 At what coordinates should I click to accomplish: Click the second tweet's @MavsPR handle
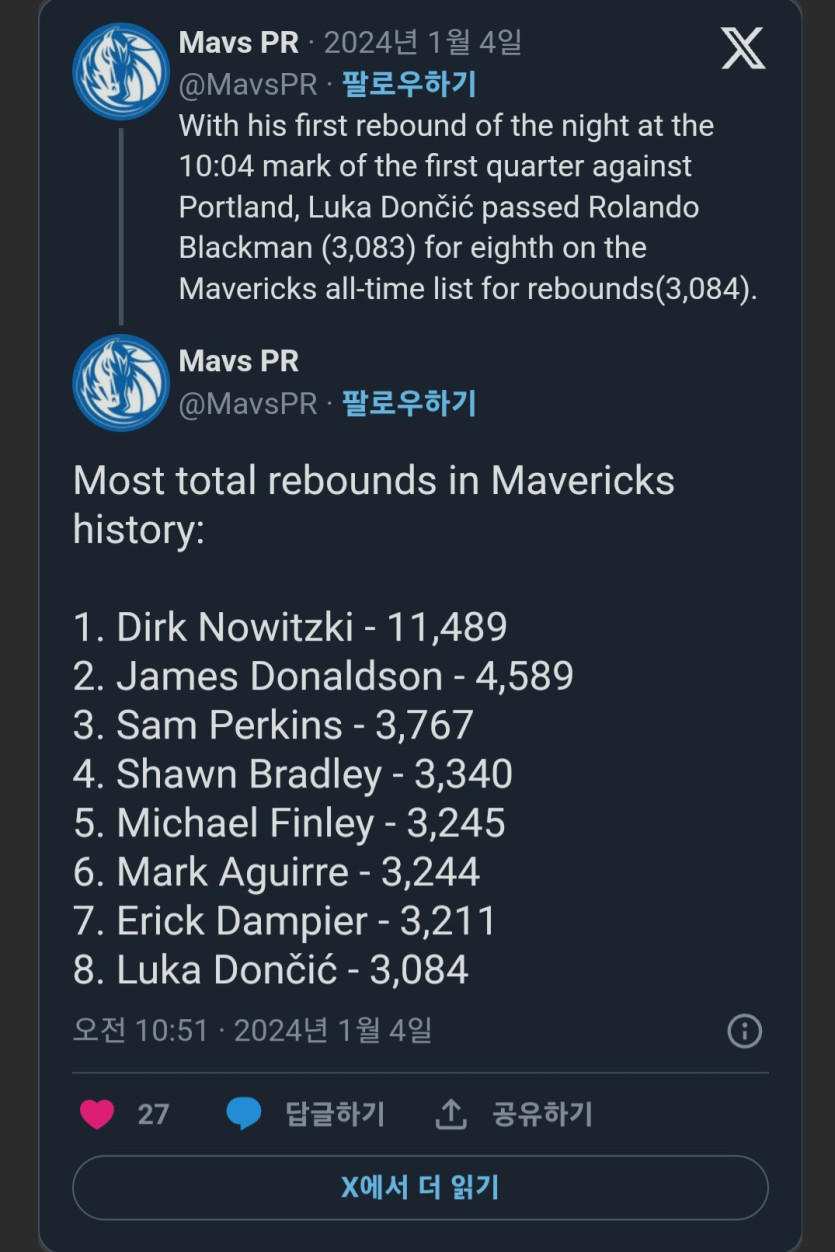pyautogui.click(x=247, y=404)
